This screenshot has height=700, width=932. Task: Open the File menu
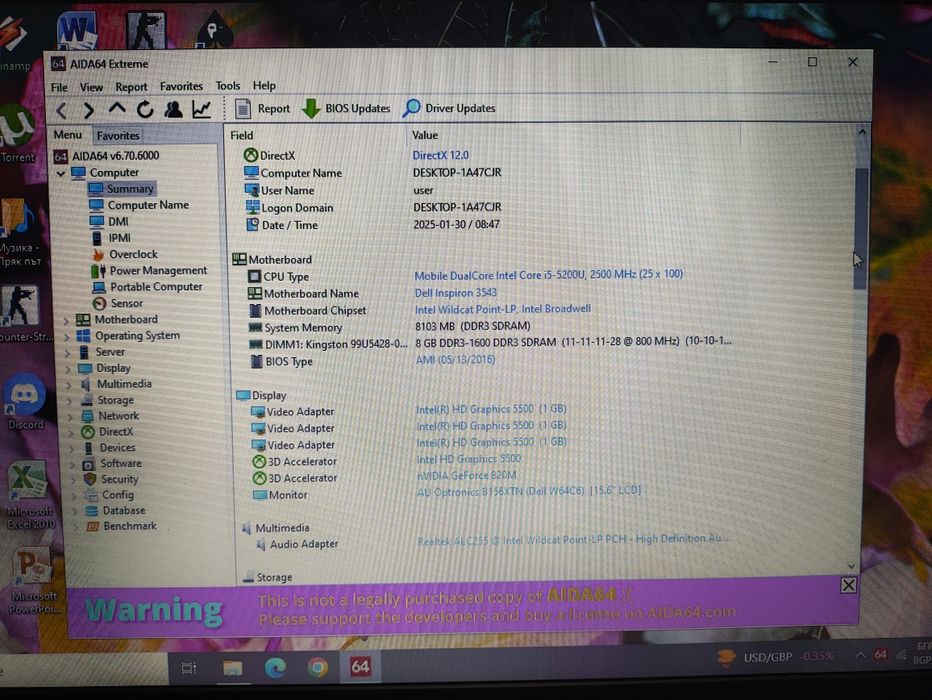[x=59, y=87]
